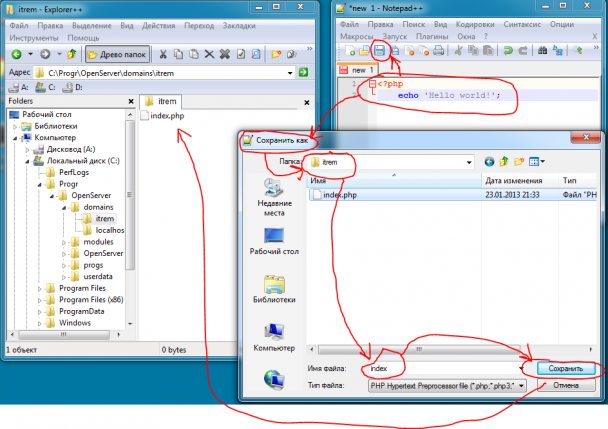Click the Go green arrow beside Explorer++ address

coord(303,72)
